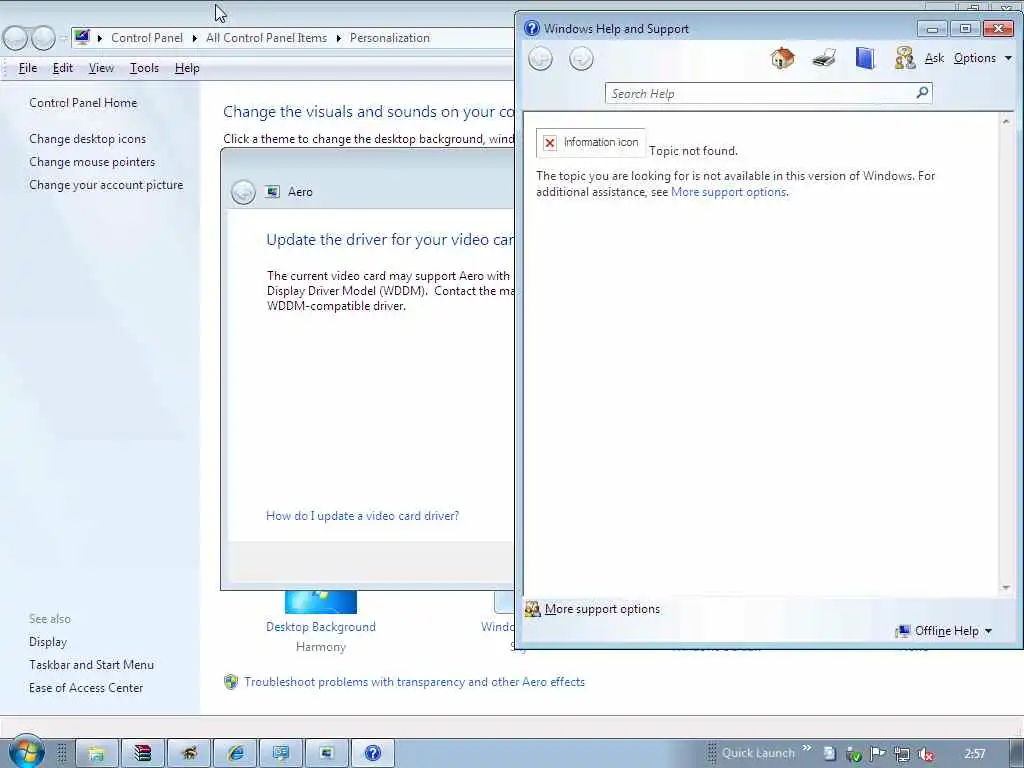Expand arrow after All Control Panel Items
The width and height of the screenshot is (1024, 768).
point(338,39)
